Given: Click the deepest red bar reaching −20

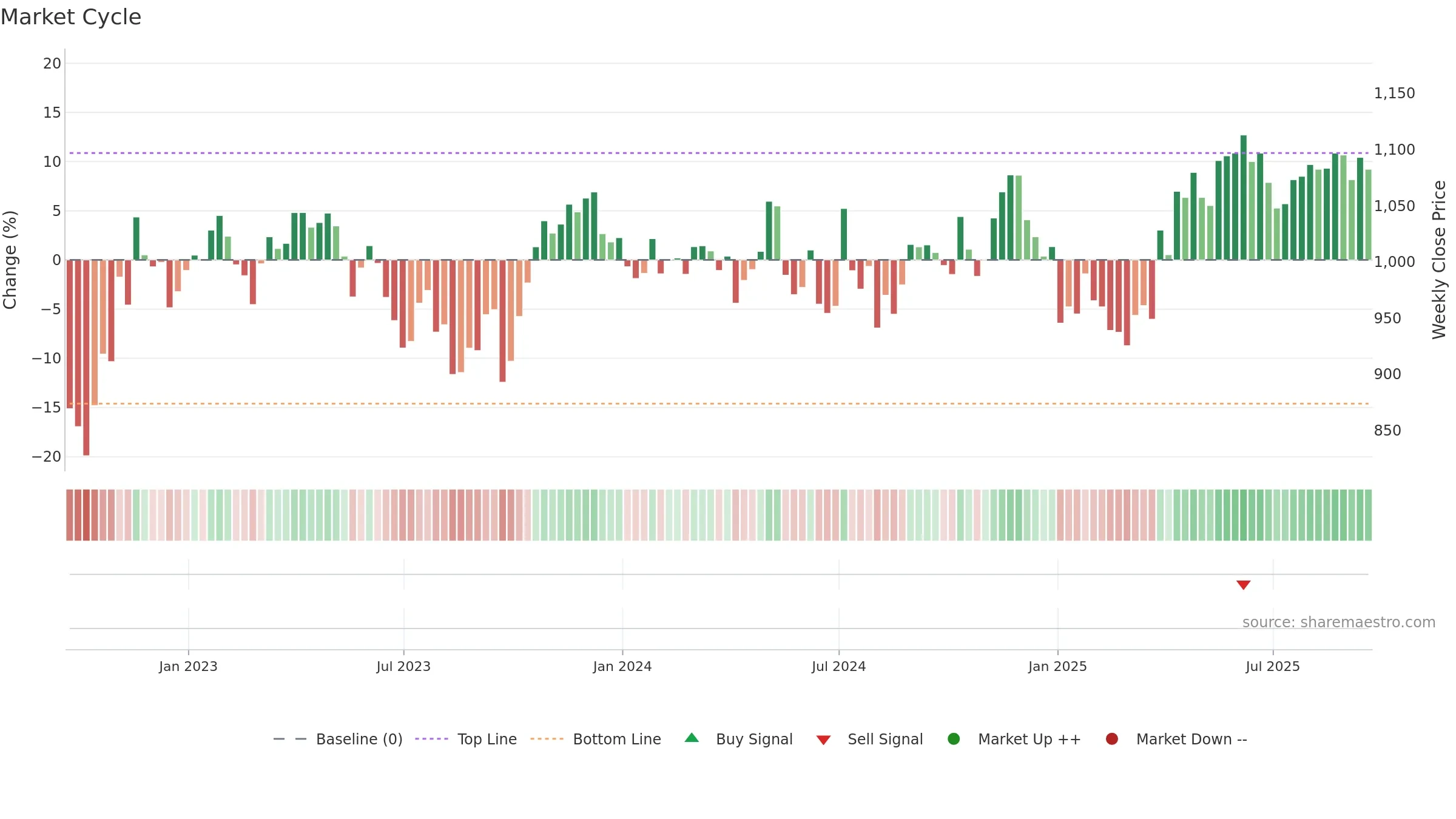Looking at the screenshot, I should coord(86,357).
